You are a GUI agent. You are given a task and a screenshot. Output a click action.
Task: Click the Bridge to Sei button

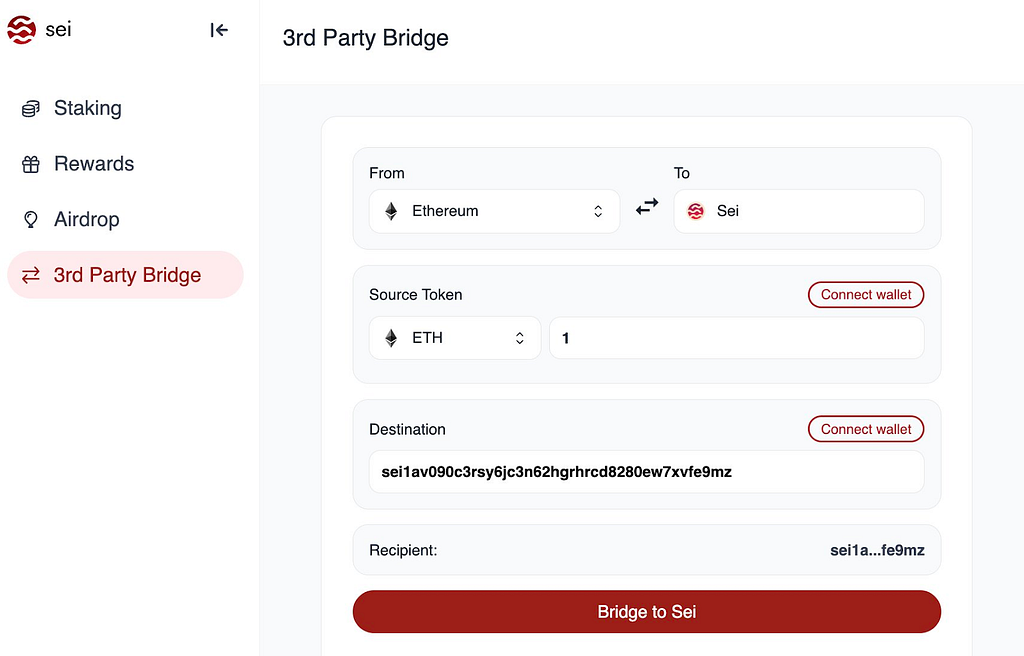coord(647,612)
